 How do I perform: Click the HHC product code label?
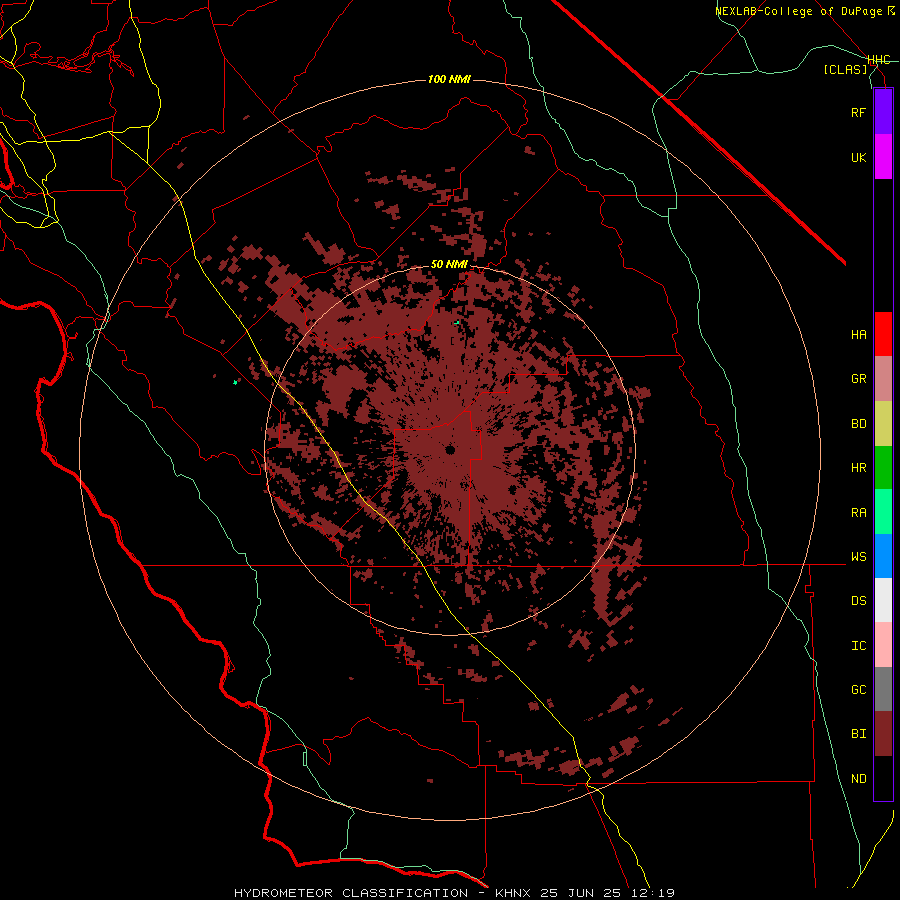coord(879,60)
